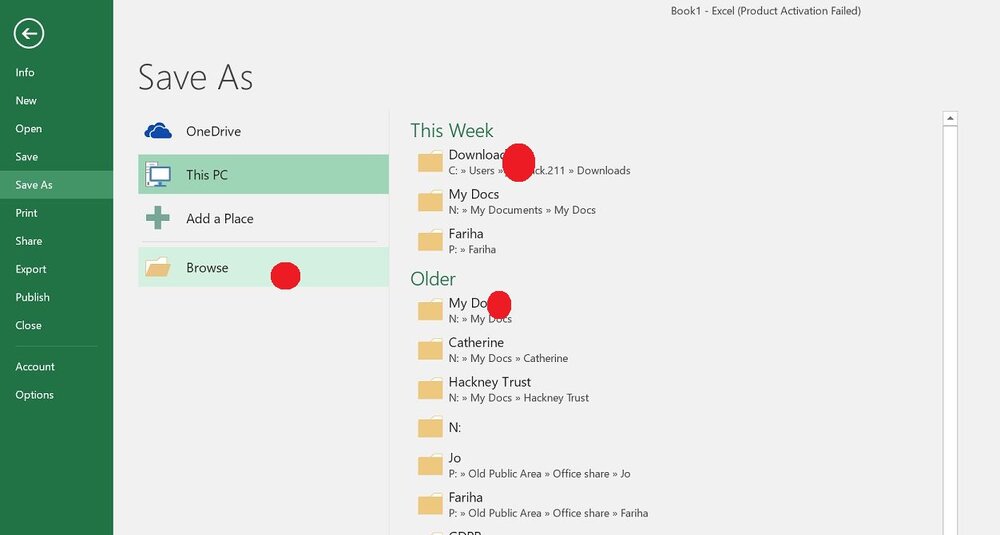Screen dimensions: 1000x535
Task: Click the back arrow circle icon
Action: pyautogui.click(x=29, y=33)
